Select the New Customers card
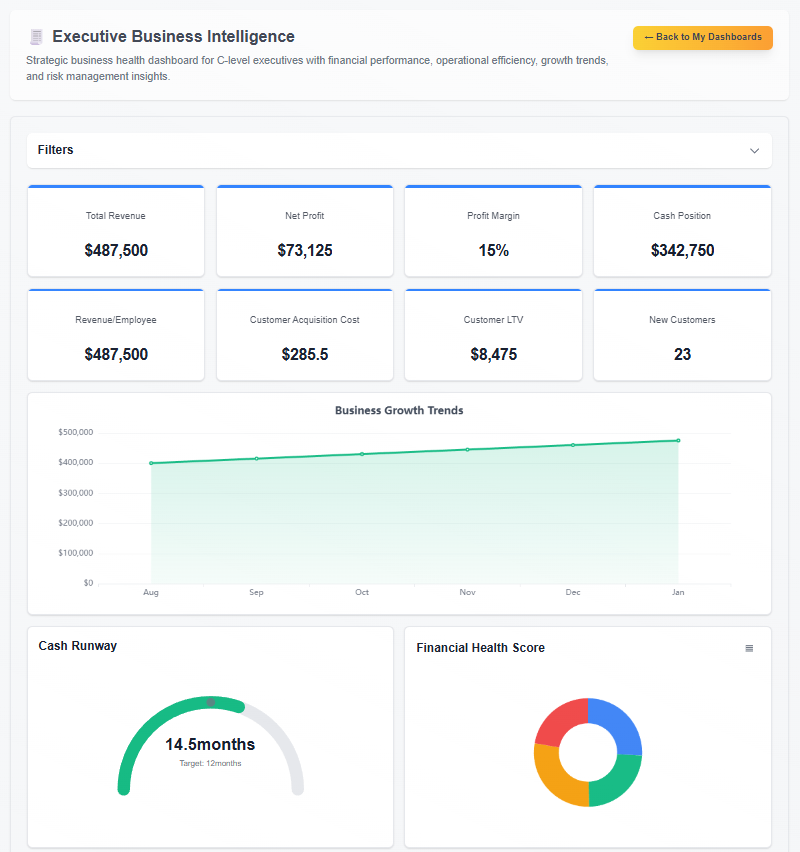Image resolution: width=800 pixels, height=852 pixels. pos(682,335)
